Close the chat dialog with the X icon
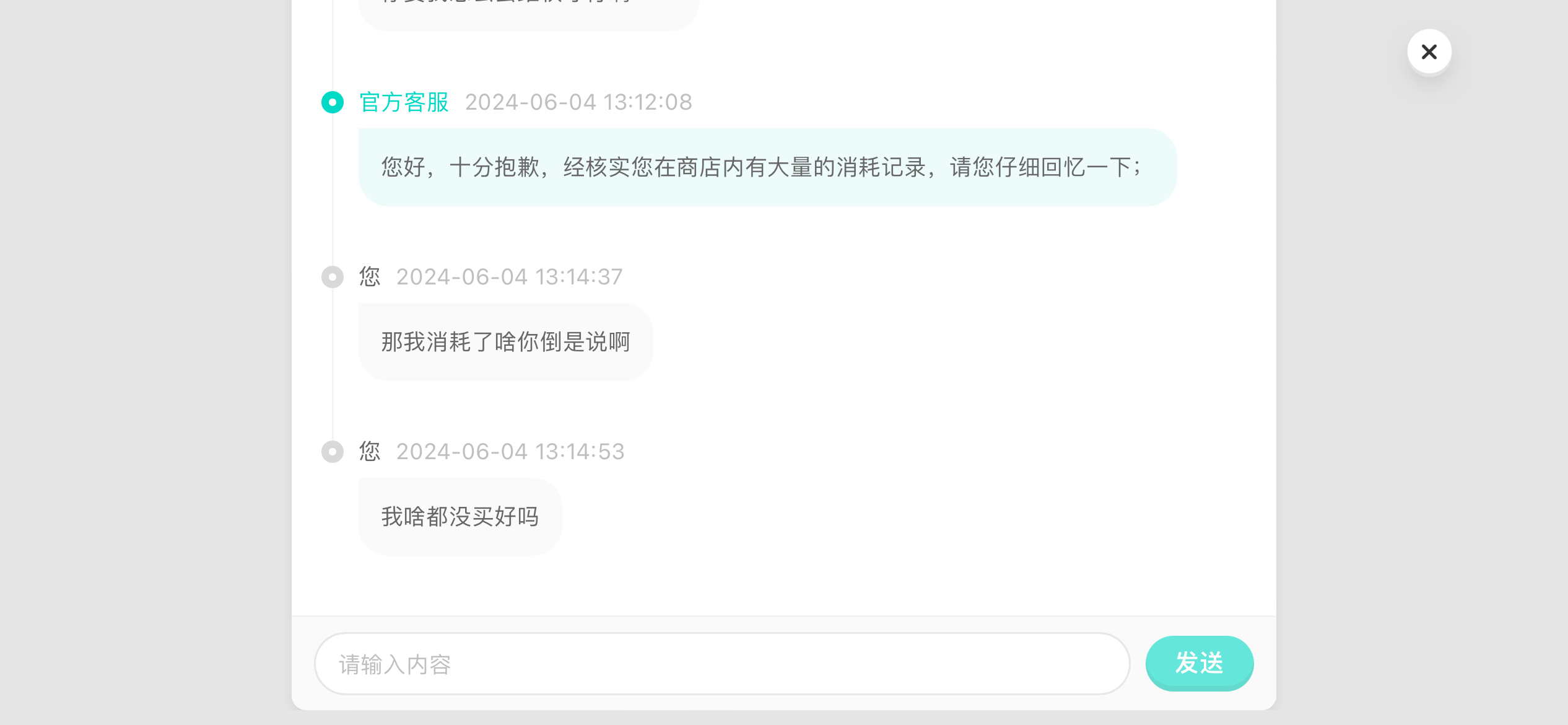Image resolution: width=1568 pixels, height=725 pixels. click(x=1429, y=51)
